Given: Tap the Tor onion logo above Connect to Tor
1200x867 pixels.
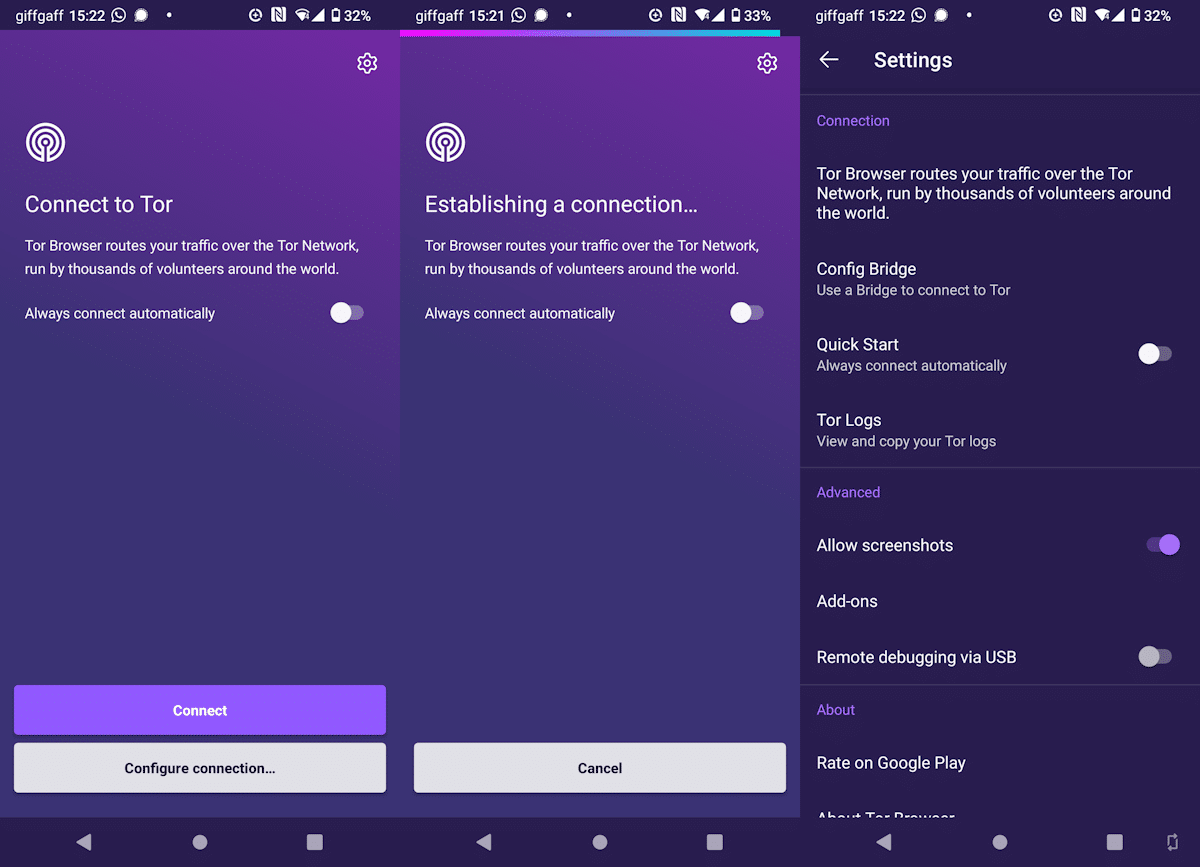Looking at the screenshot, I should pos(45,143).
